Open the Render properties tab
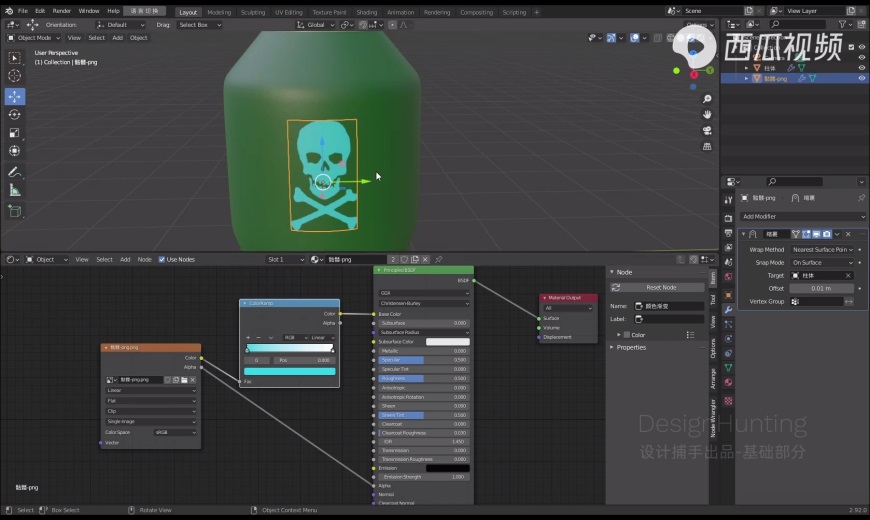This screenshot has width=870, height=520. [x=729, y=218]
